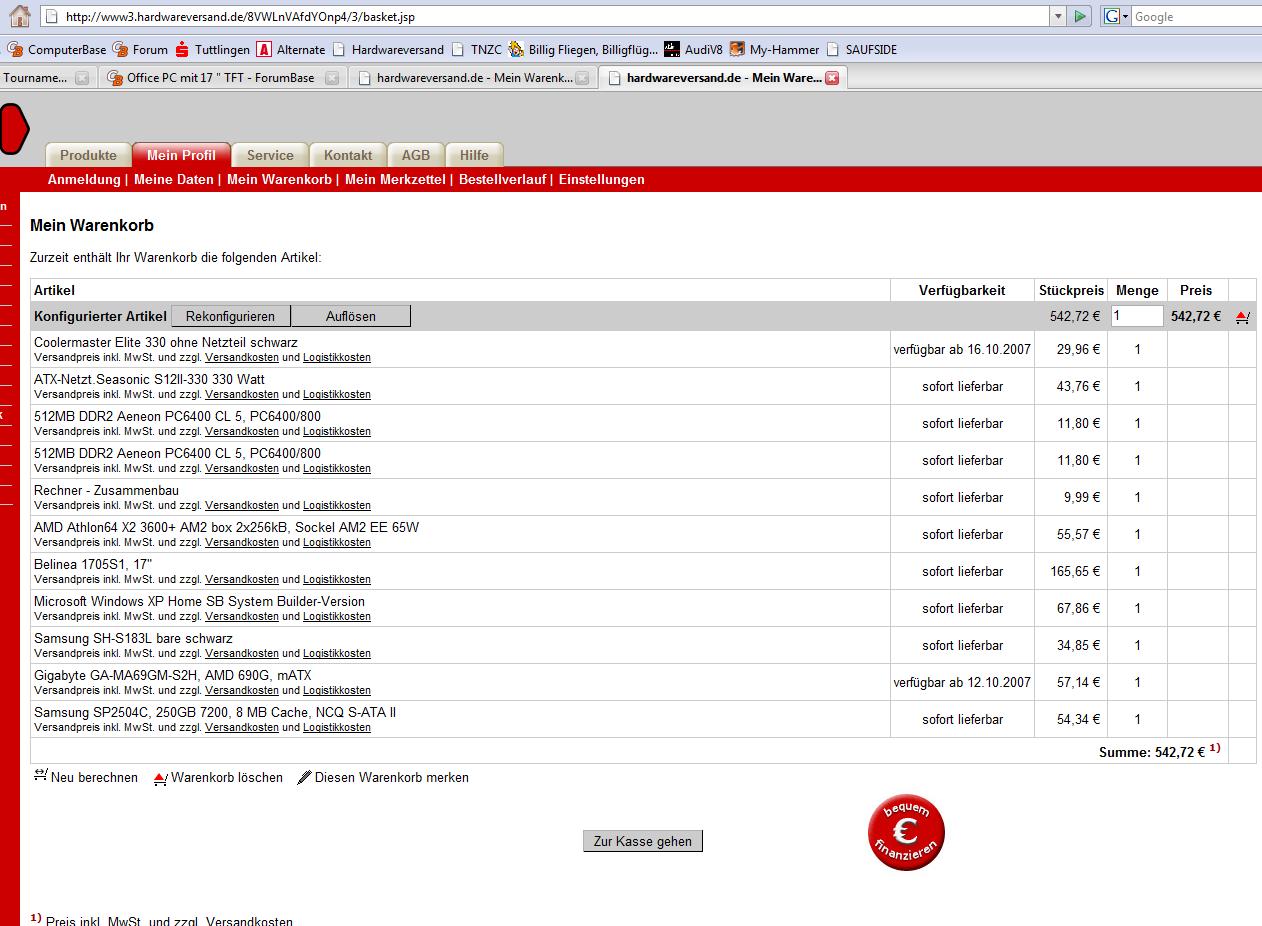This screenshot has width=1262, height=926.
Task: Close the Tourname... browser tab
Action: 82,78
